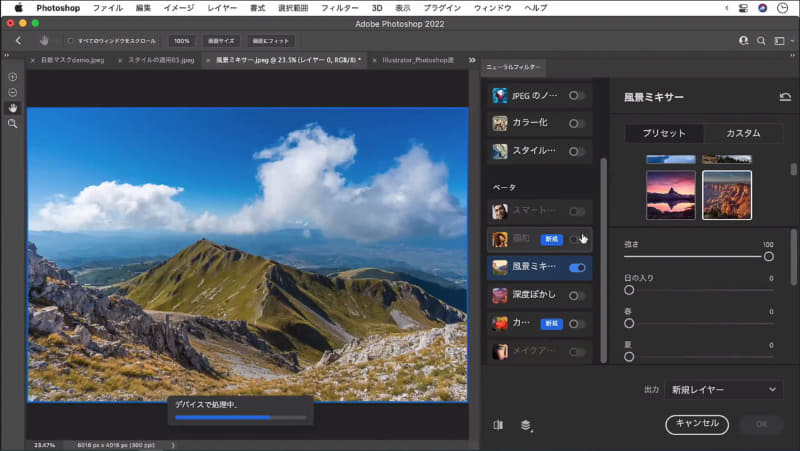
Task: Select the Hand tool in left toolbar
Action: pyautogui.click(x=12, y=108)
